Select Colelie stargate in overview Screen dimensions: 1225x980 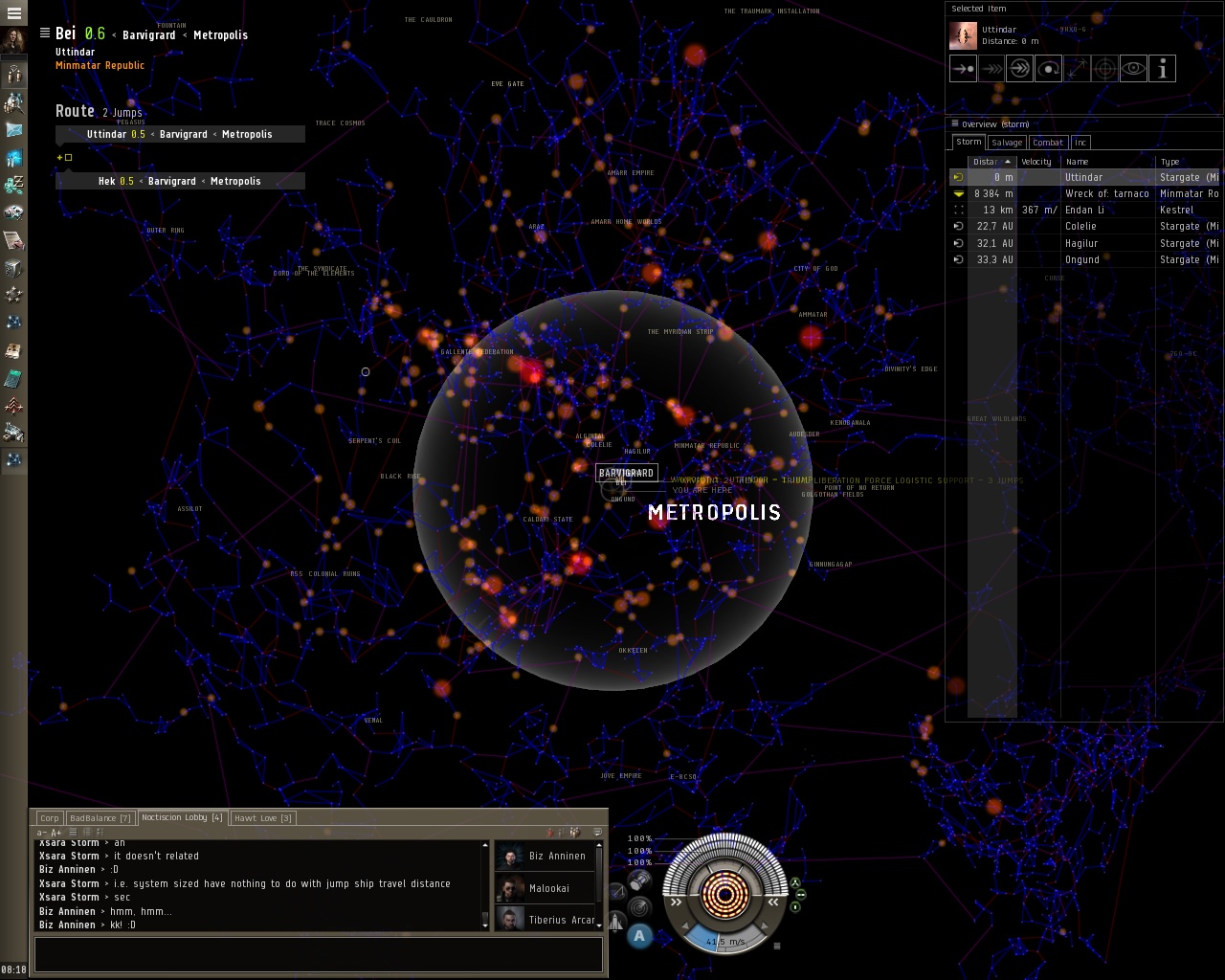1085,226
